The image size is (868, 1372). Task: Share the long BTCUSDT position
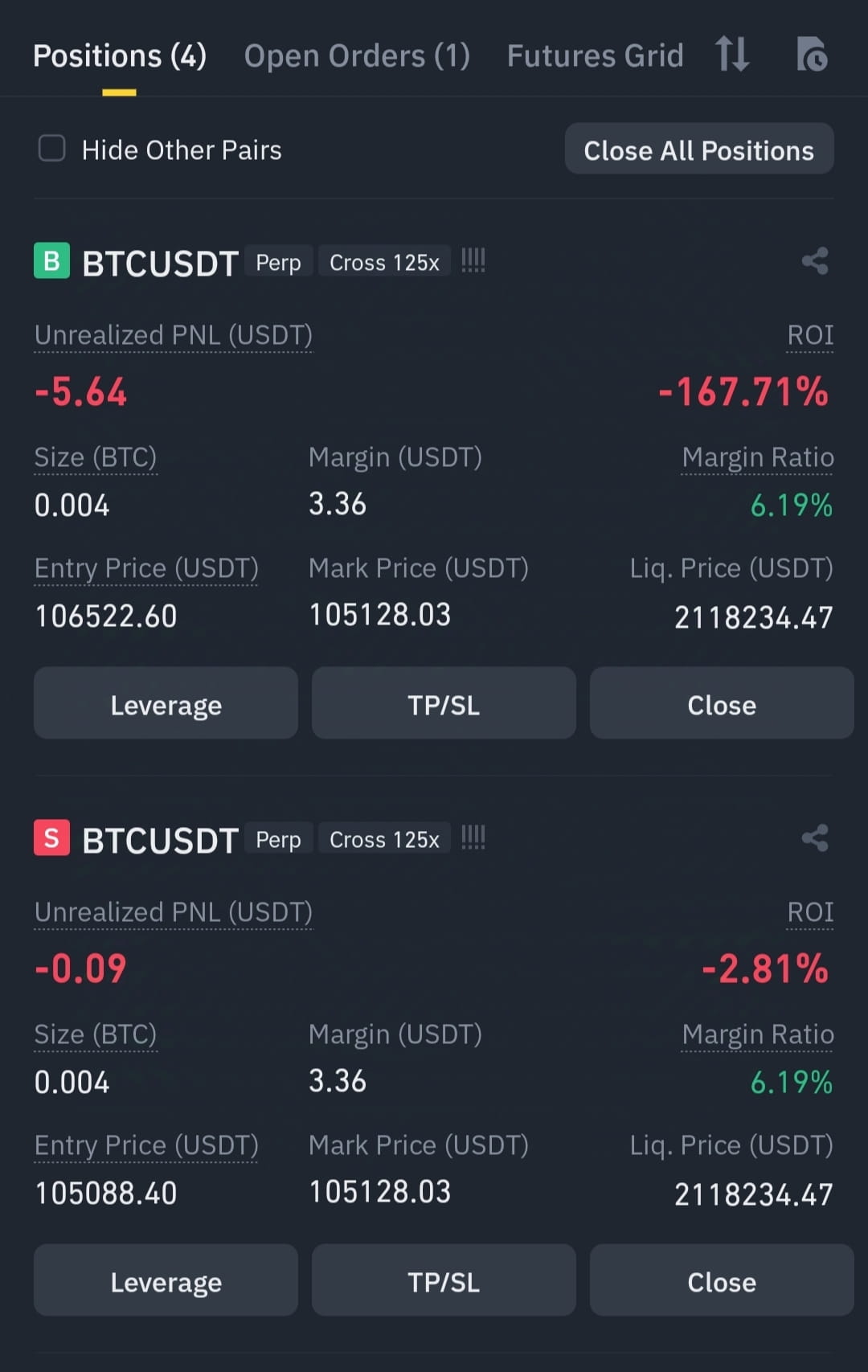coord(815,261)
